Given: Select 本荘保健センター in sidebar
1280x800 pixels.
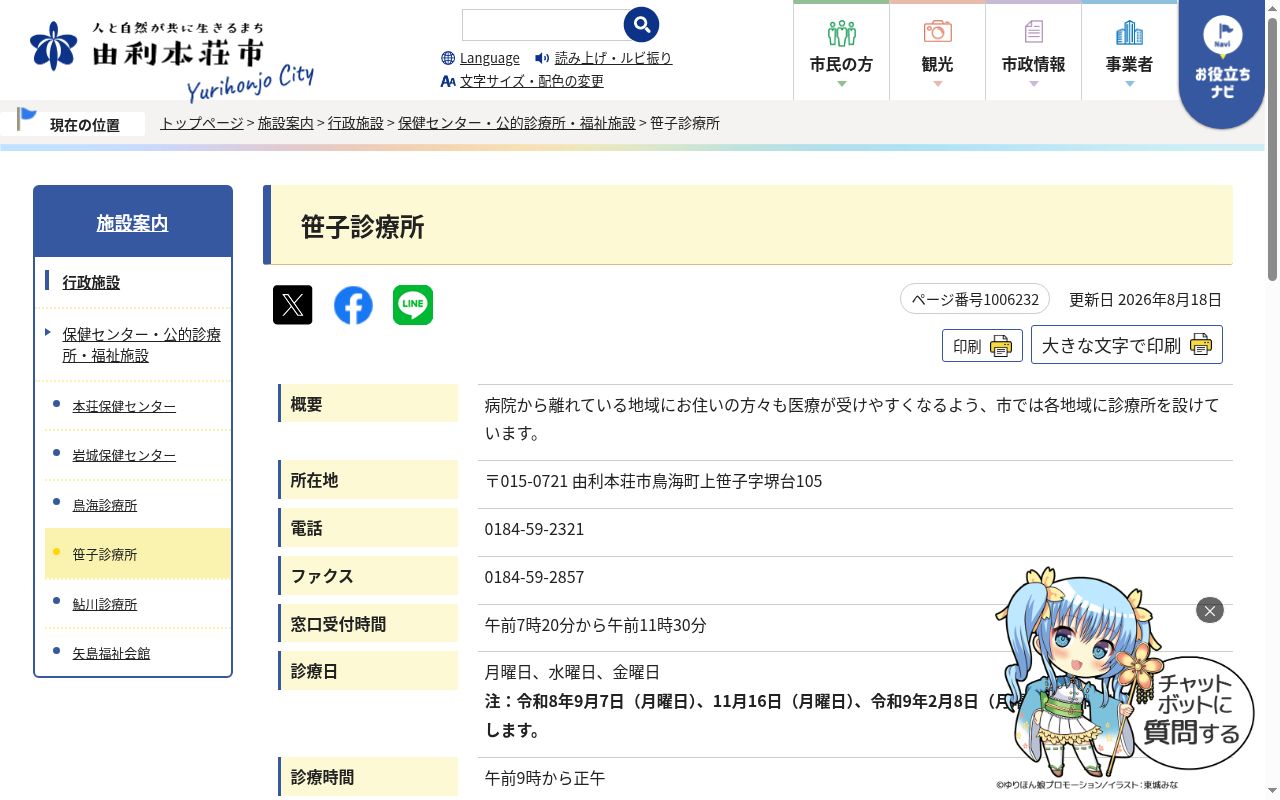Looking at the screenshot, I should [x=124, y=406].
